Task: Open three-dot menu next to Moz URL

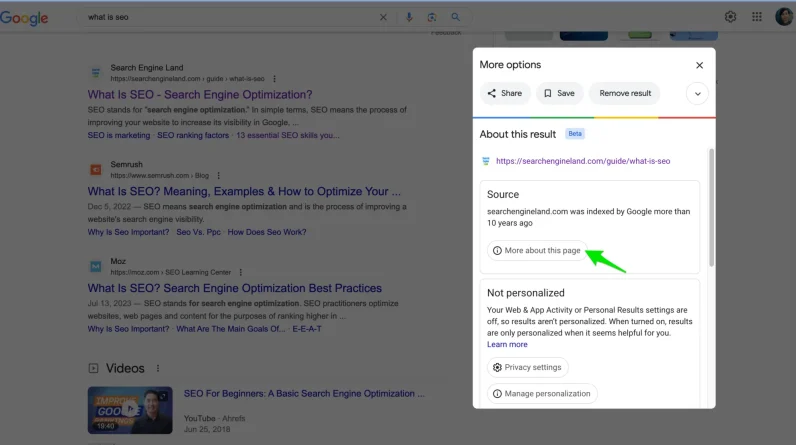Action: [241, 272]
